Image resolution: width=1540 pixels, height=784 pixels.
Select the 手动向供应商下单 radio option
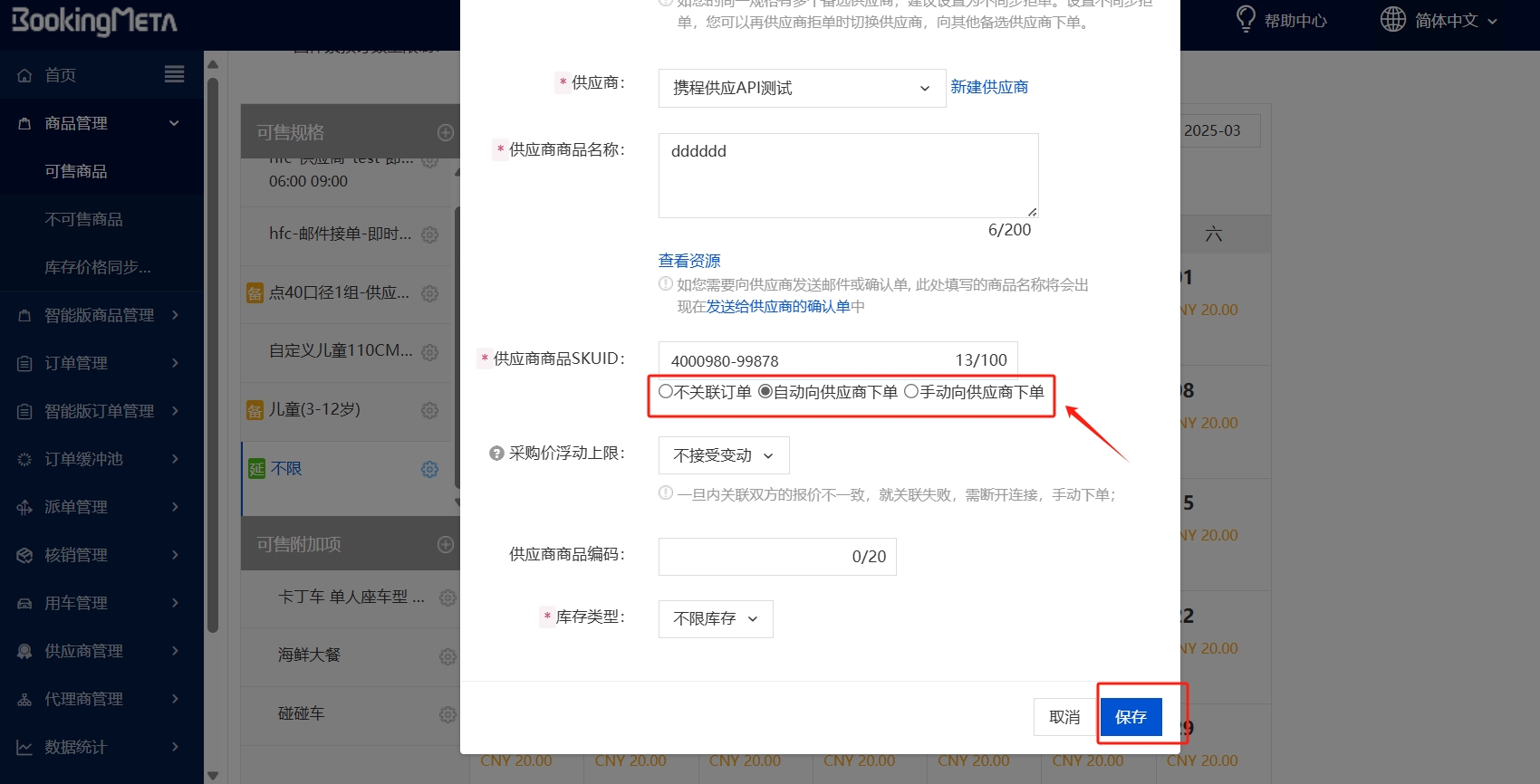coord(911,392)
